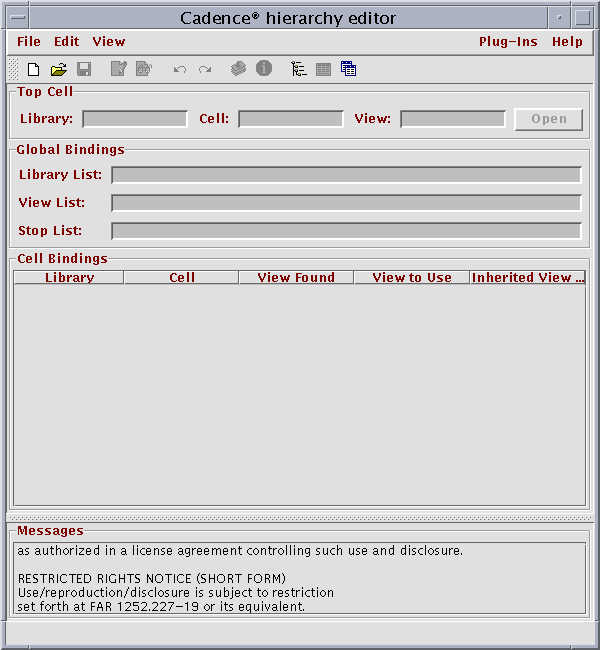
Task: Select the Stop List input field
Action: (x=346, y=231)
